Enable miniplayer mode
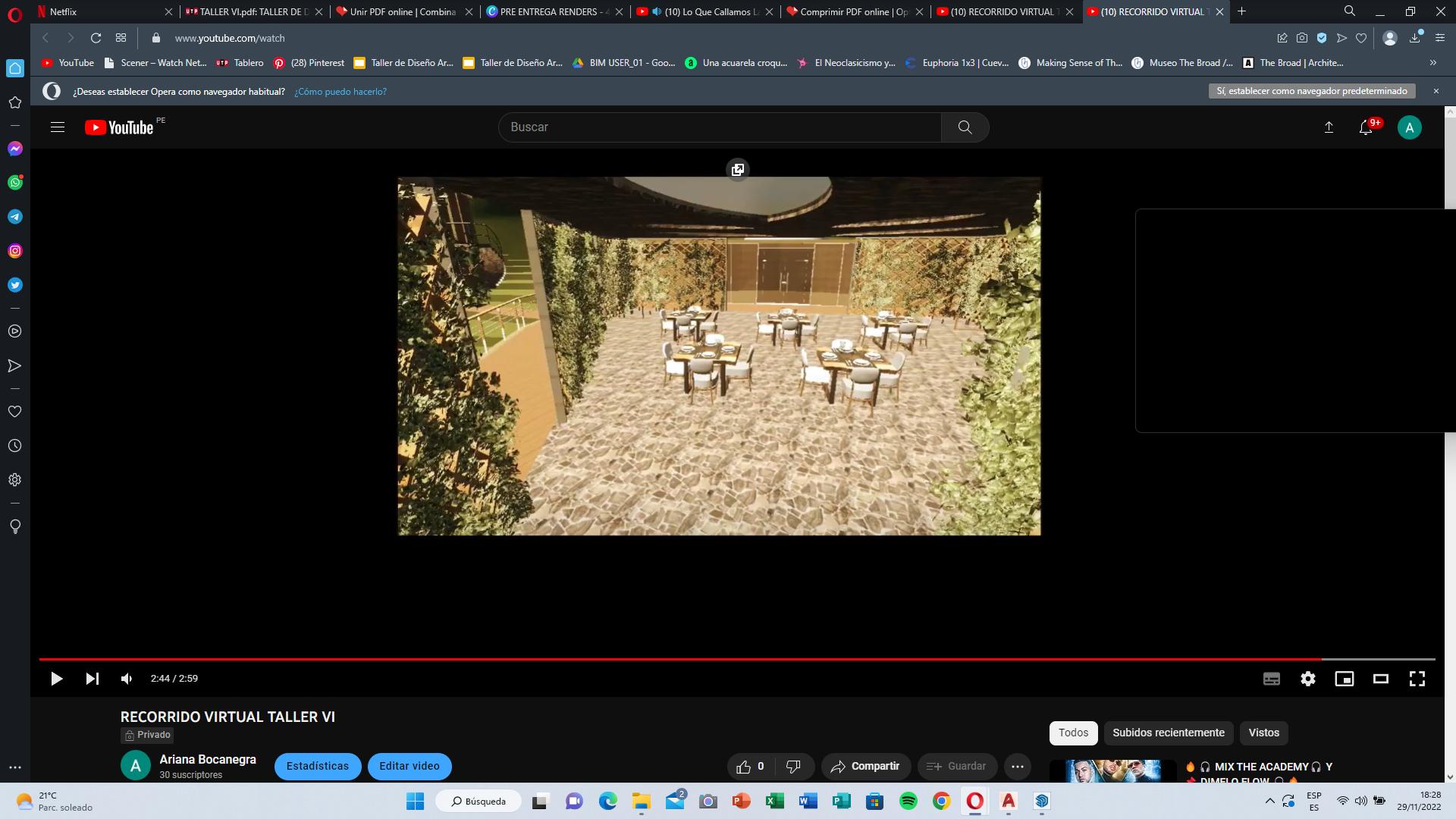This screenshot has height=819, width=1456. (x=1345, y=679)
